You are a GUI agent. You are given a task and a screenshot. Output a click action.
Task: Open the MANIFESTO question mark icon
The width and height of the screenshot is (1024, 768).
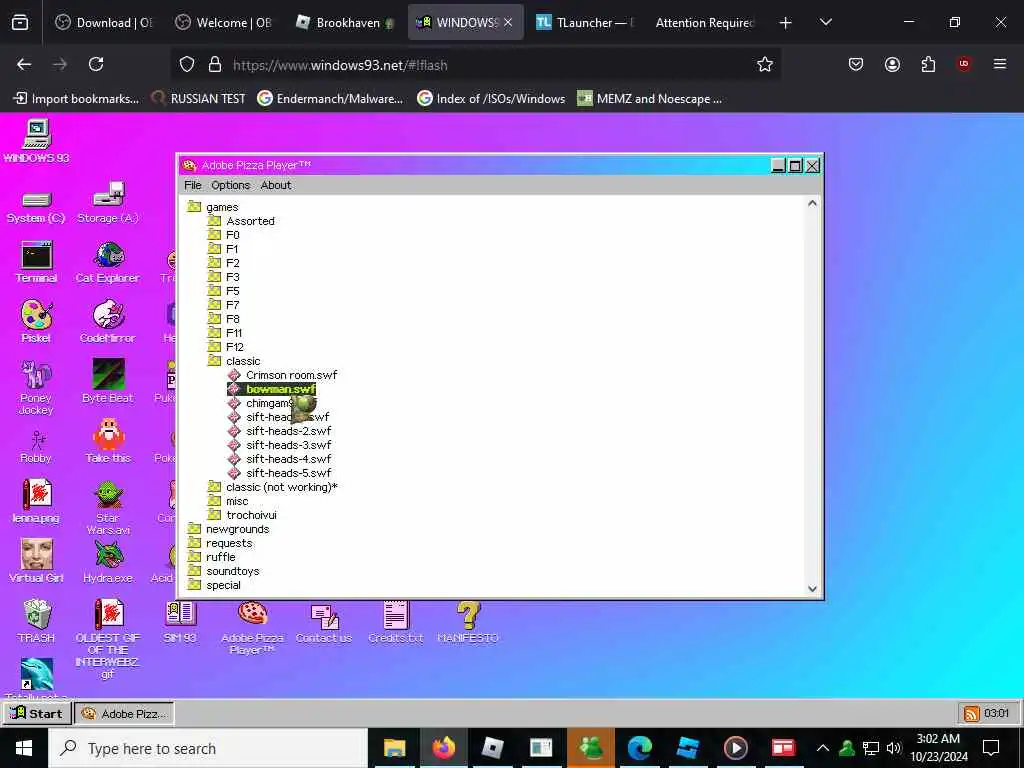[468, 622]
